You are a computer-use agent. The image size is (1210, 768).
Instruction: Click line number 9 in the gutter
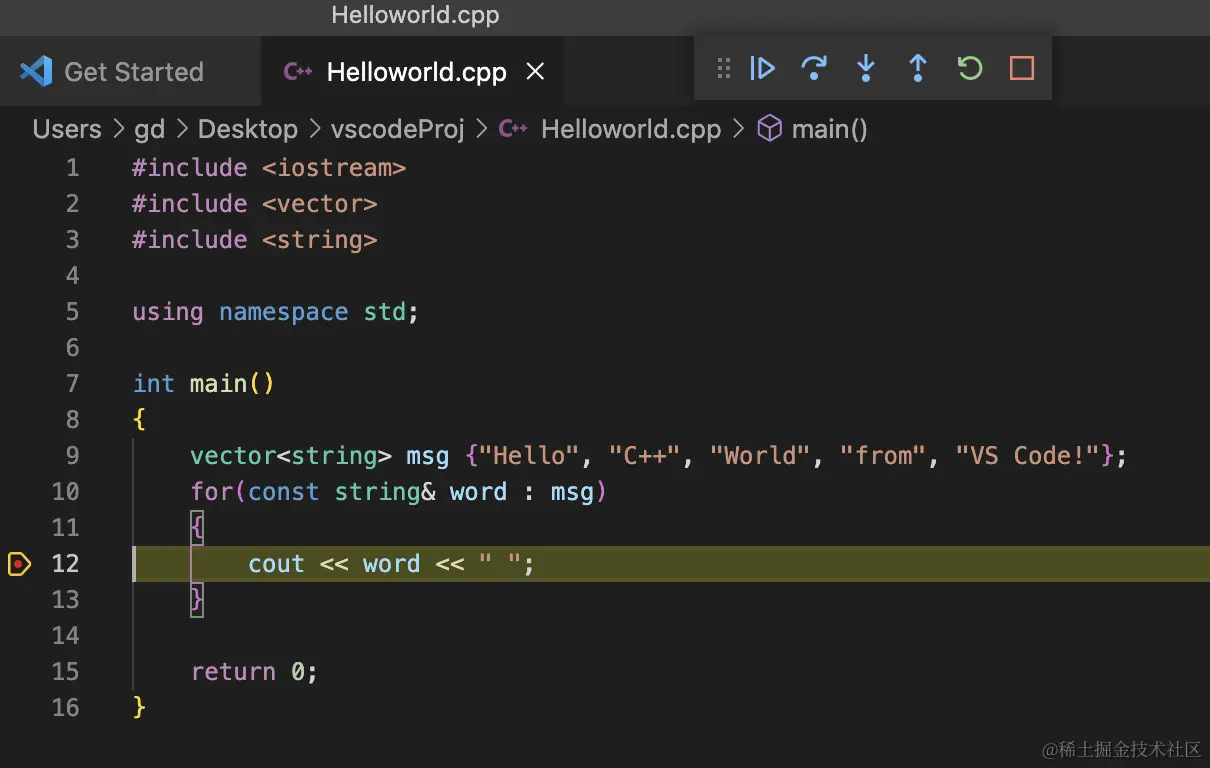click(x=72, y=456)
